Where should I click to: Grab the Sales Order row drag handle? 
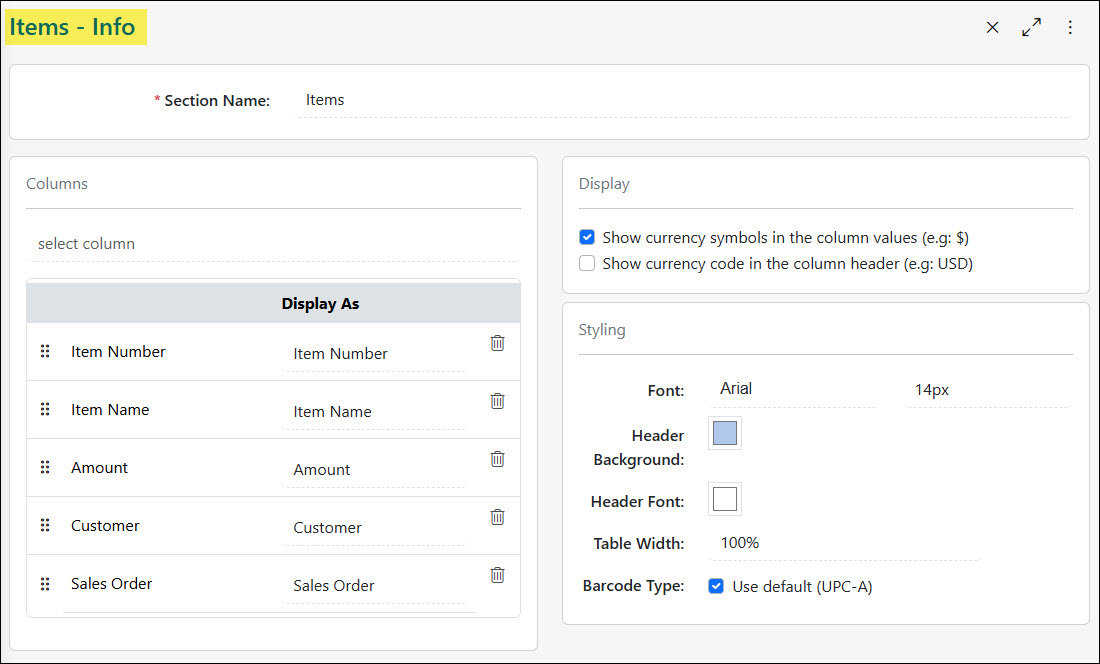click(45, 583)
